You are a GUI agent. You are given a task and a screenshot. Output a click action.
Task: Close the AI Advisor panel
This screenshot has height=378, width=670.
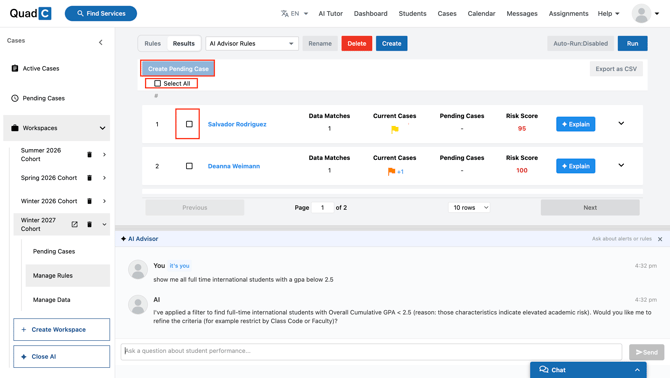tap(660, 239)
